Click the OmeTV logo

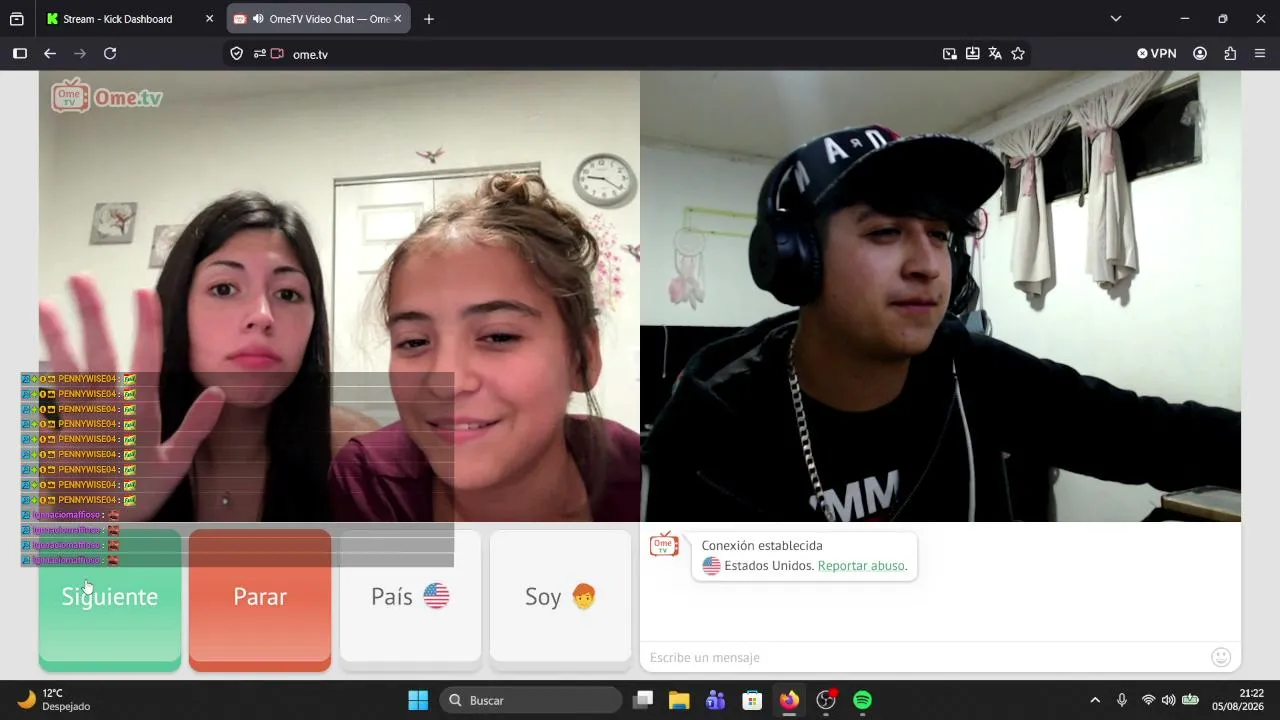click(107, 96)
